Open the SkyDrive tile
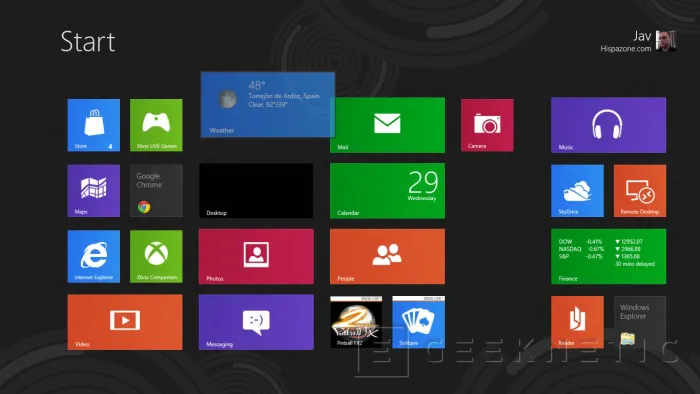Image resolution: width=700 pixels, height=394 pixels. [578, 191]
